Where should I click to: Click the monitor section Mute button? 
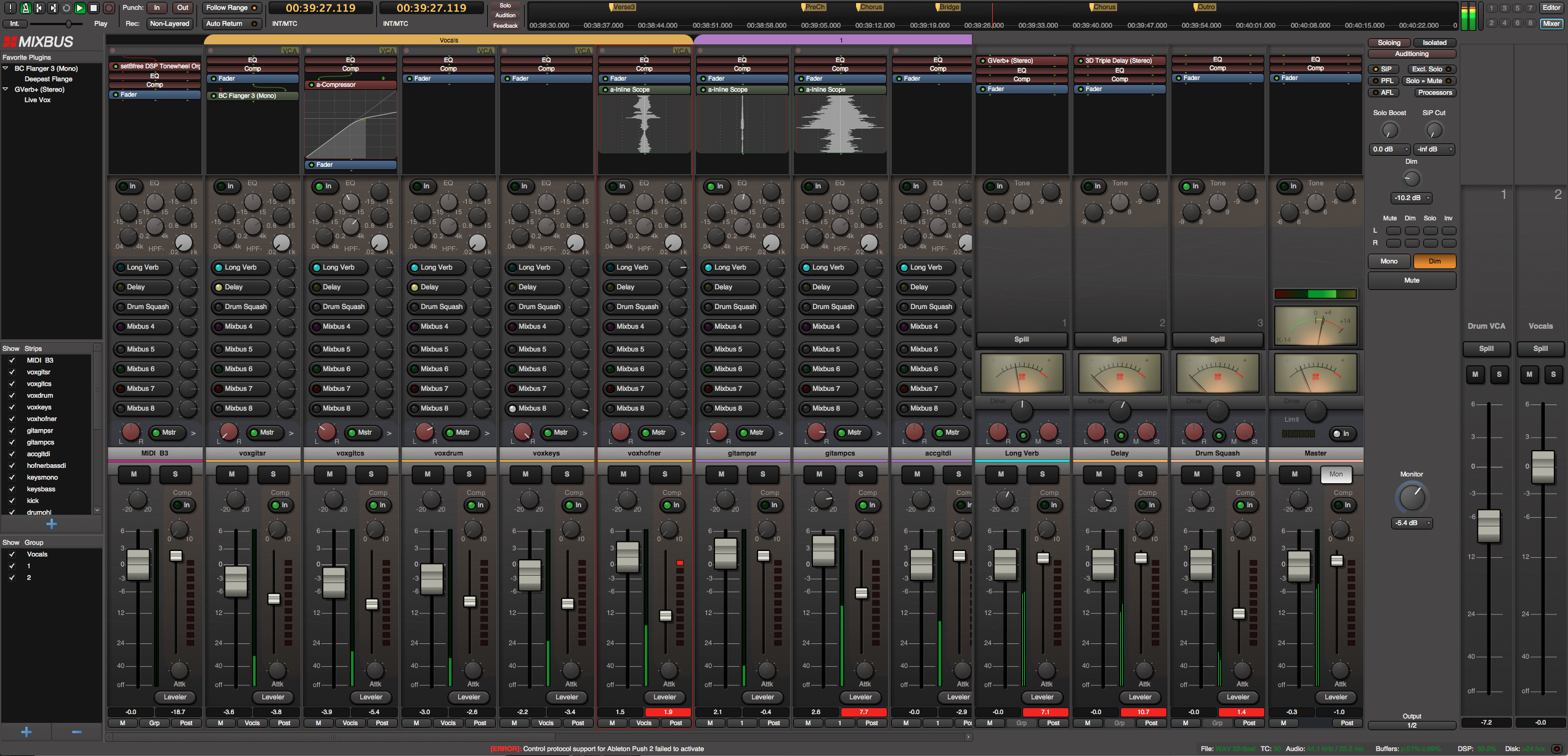(1412, 280)
